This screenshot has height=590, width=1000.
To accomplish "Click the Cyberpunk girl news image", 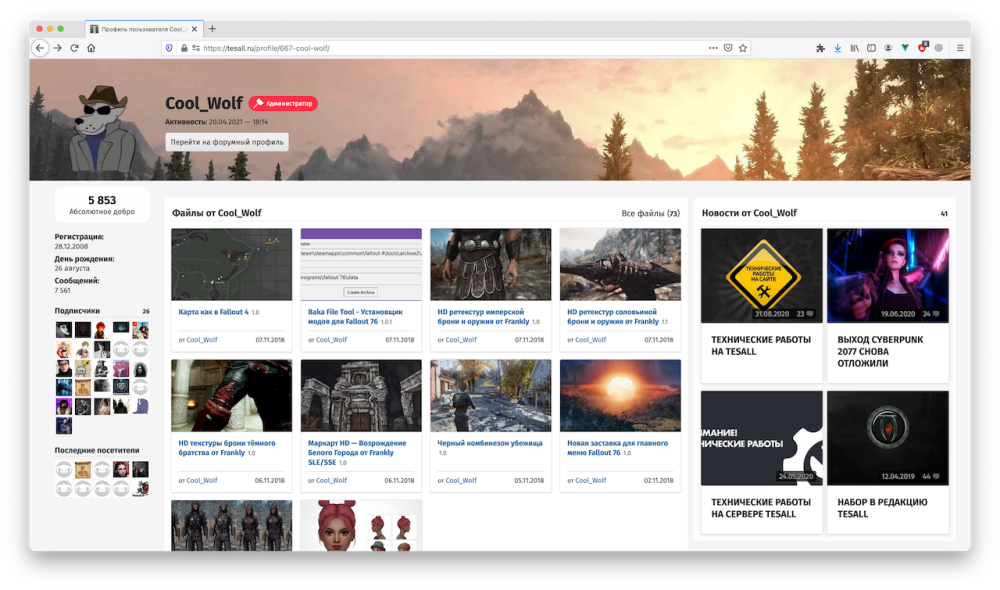I will (x=888, y=276).
